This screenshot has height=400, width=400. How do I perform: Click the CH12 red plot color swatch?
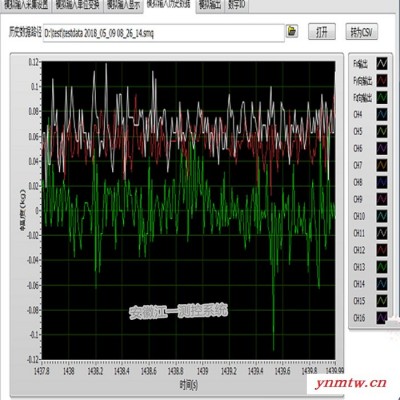point(382,250)
